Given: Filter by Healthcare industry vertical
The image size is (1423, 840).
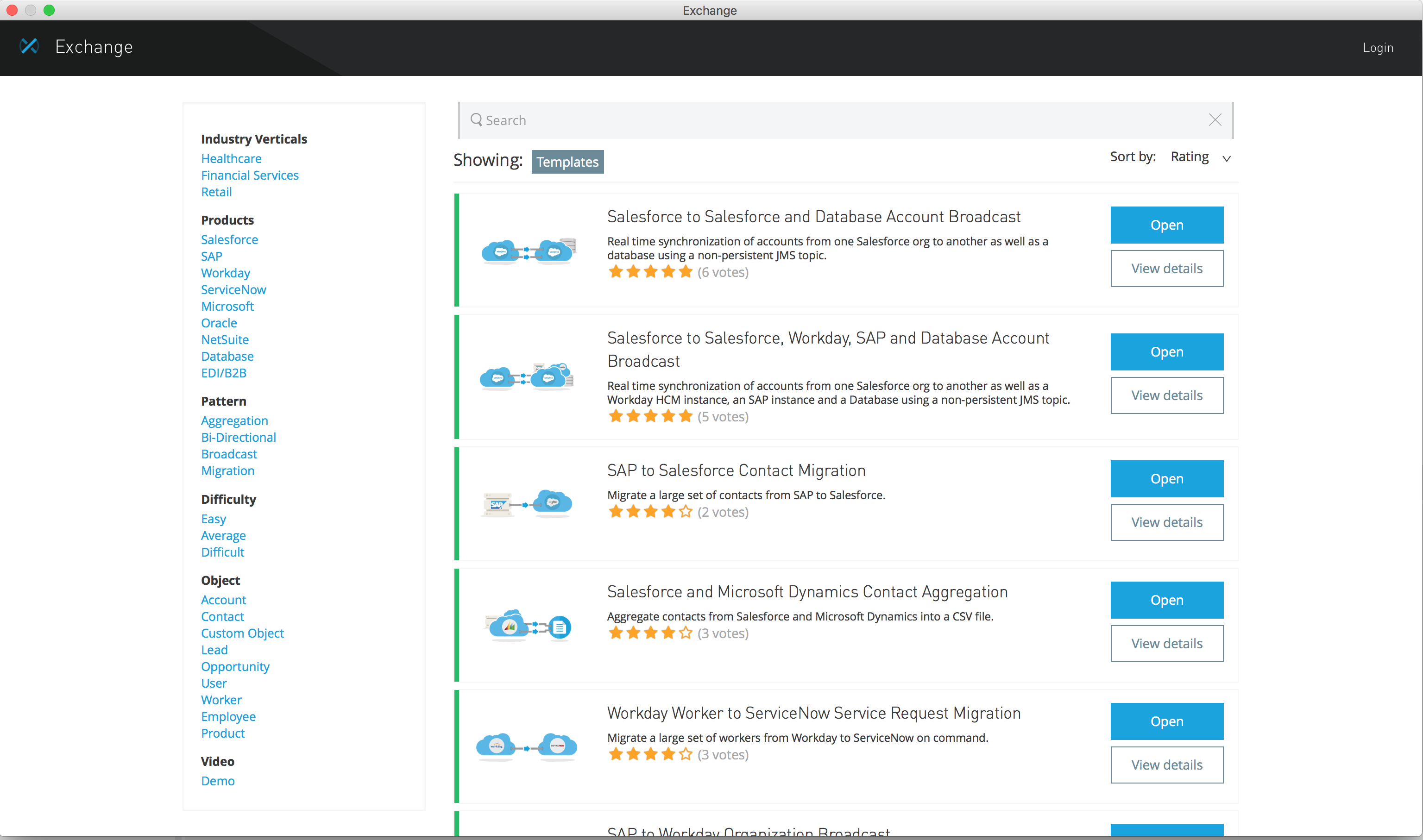Looking at the screenshot, I should click(x=231, y=158).
